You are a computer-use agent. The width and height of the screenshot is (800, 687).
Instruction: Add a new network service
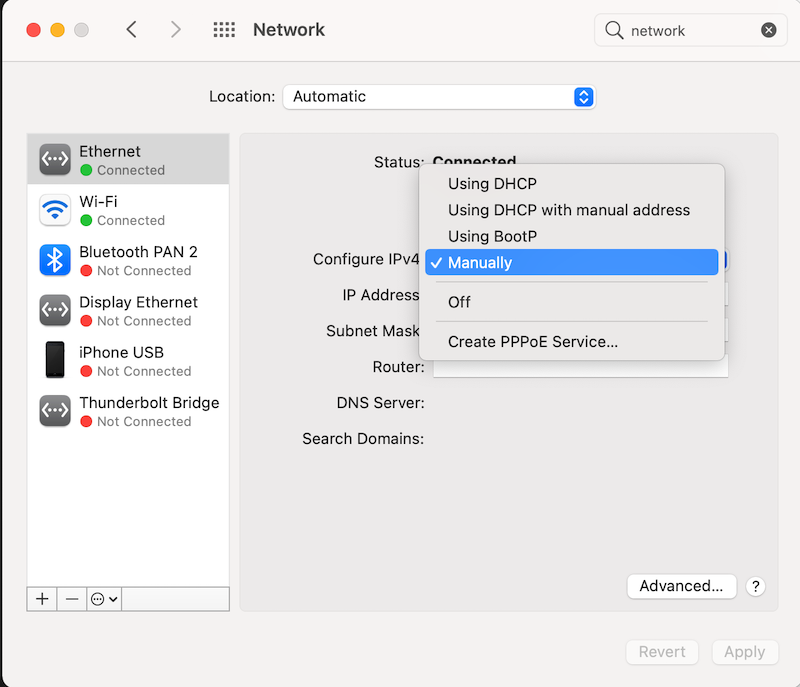click(x=42, y=599)
